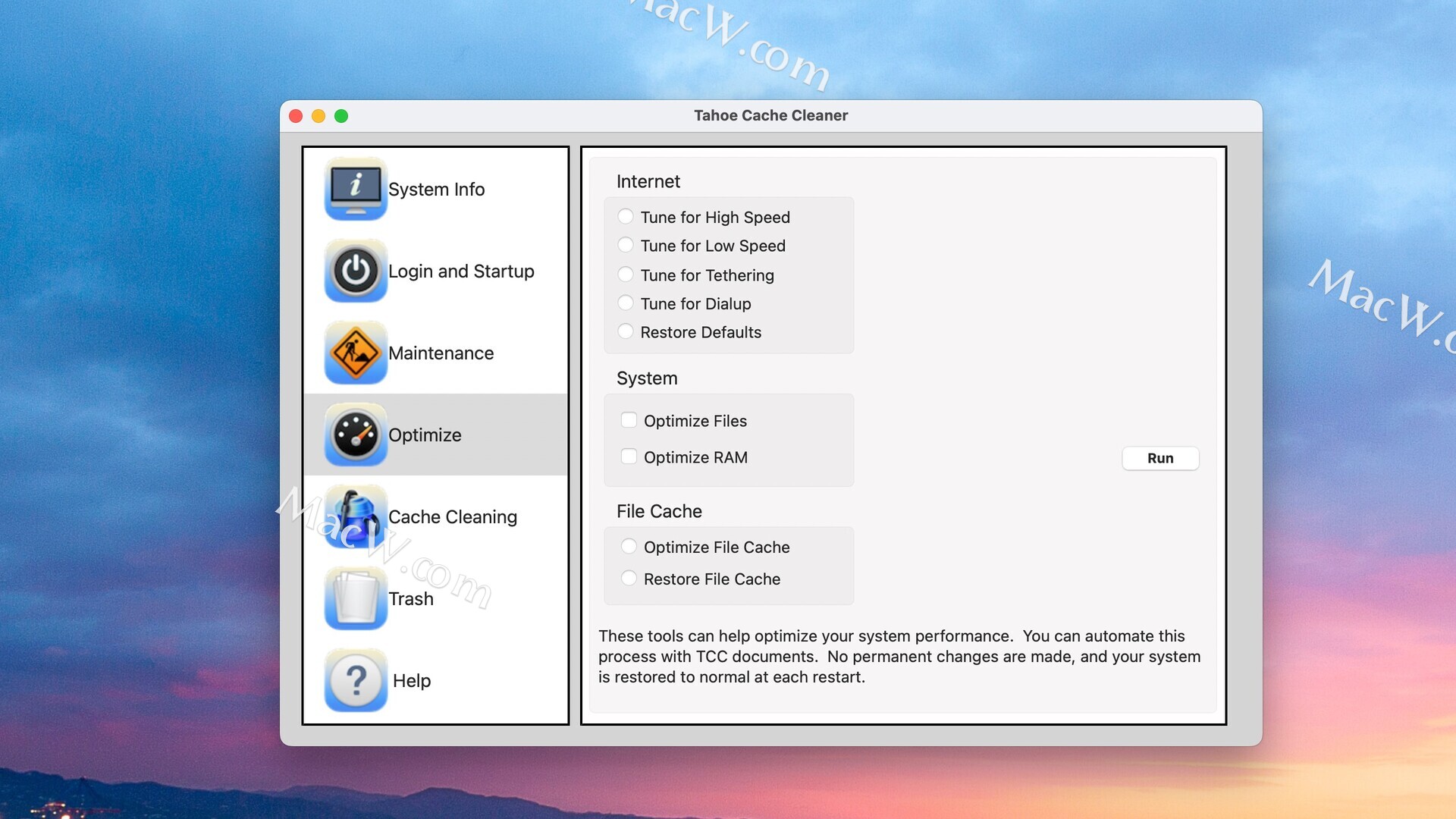
Task: Open the Maintenance sidebar label
Action: click(x=441, y=353)
